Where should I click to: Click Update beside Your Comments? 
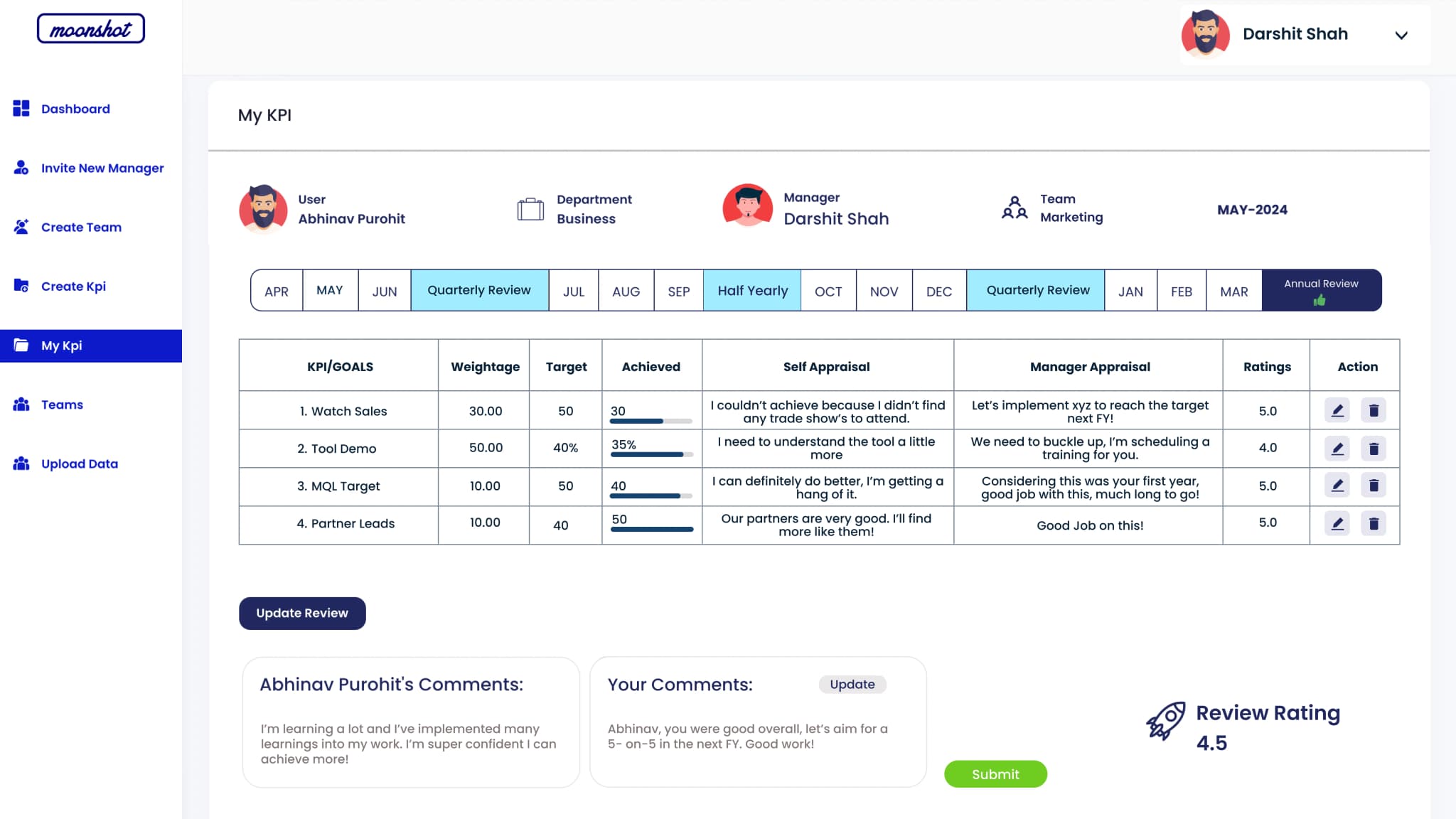(x=852, y=684)
